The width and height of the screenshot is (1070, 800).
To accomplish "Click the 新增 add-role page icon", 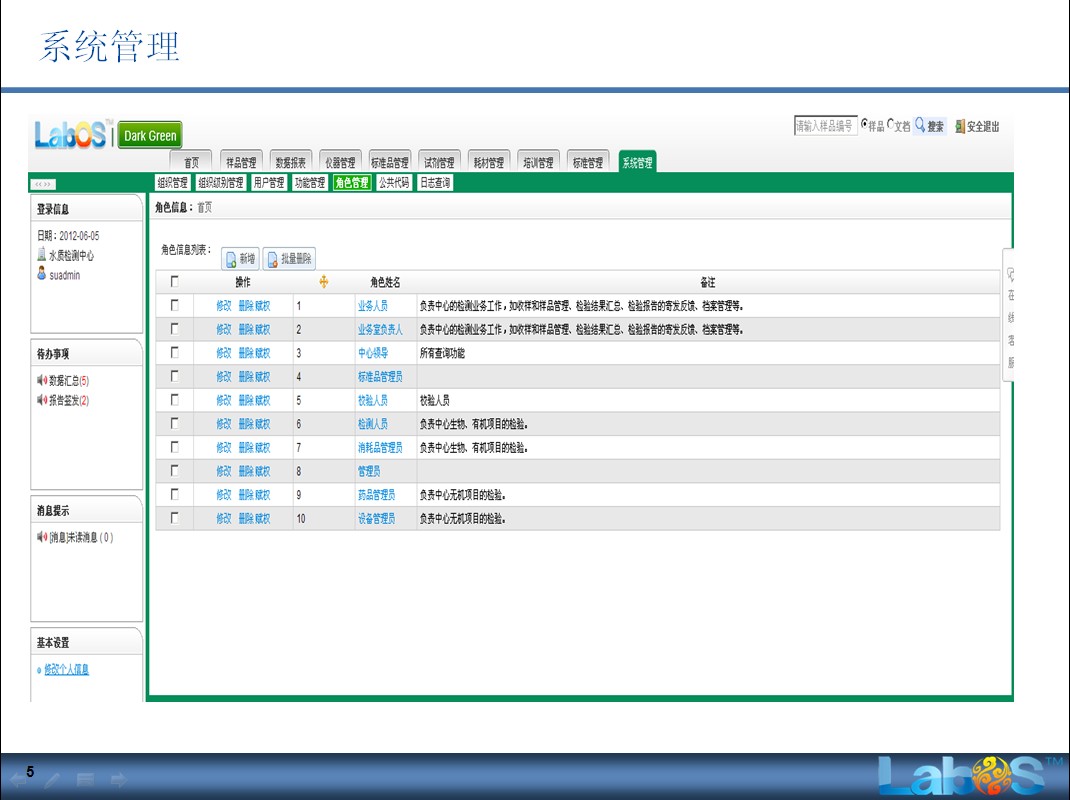I will tap(230, 259).
